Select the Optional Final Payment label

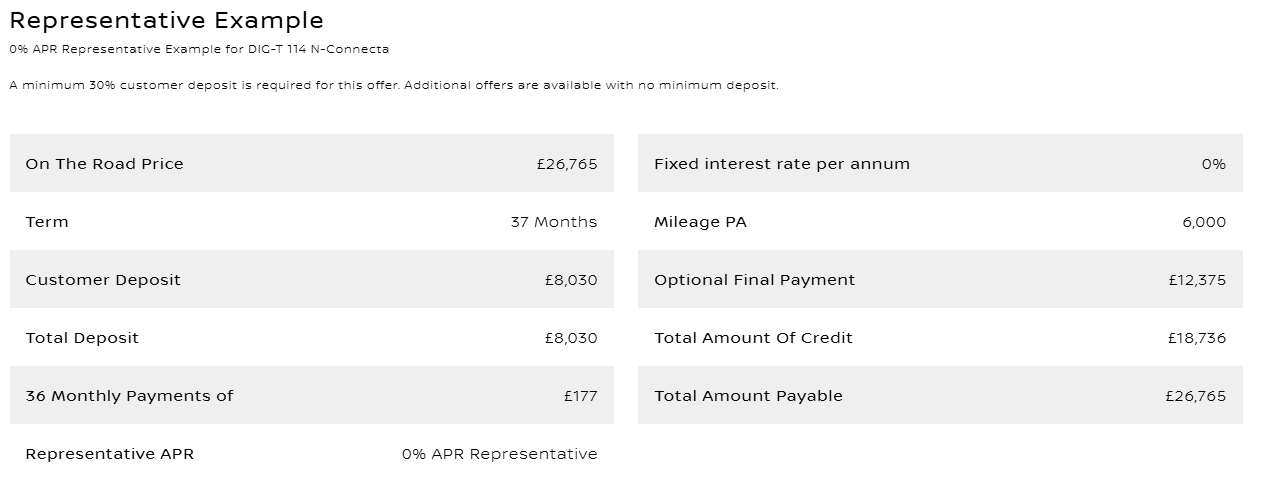pyautogui.click(x=754, y=280)
